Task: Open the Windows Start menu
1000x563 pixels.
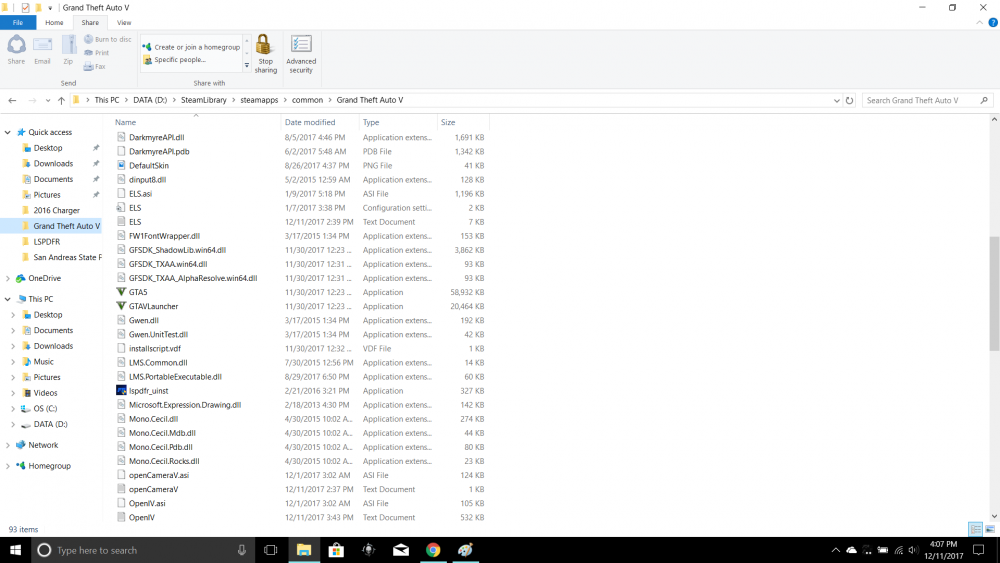Action: (15, 550)
